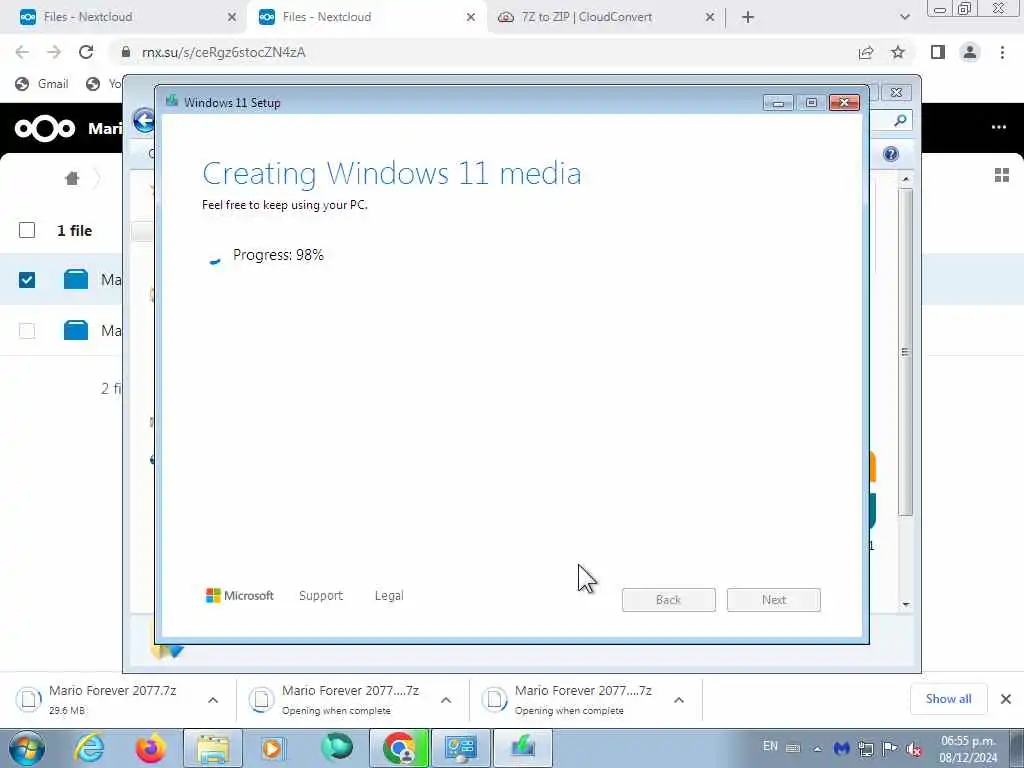Click Support link in Windows 11 Setup
Image resolution: width=1024 pixels, height=768 pixels.
321,596
